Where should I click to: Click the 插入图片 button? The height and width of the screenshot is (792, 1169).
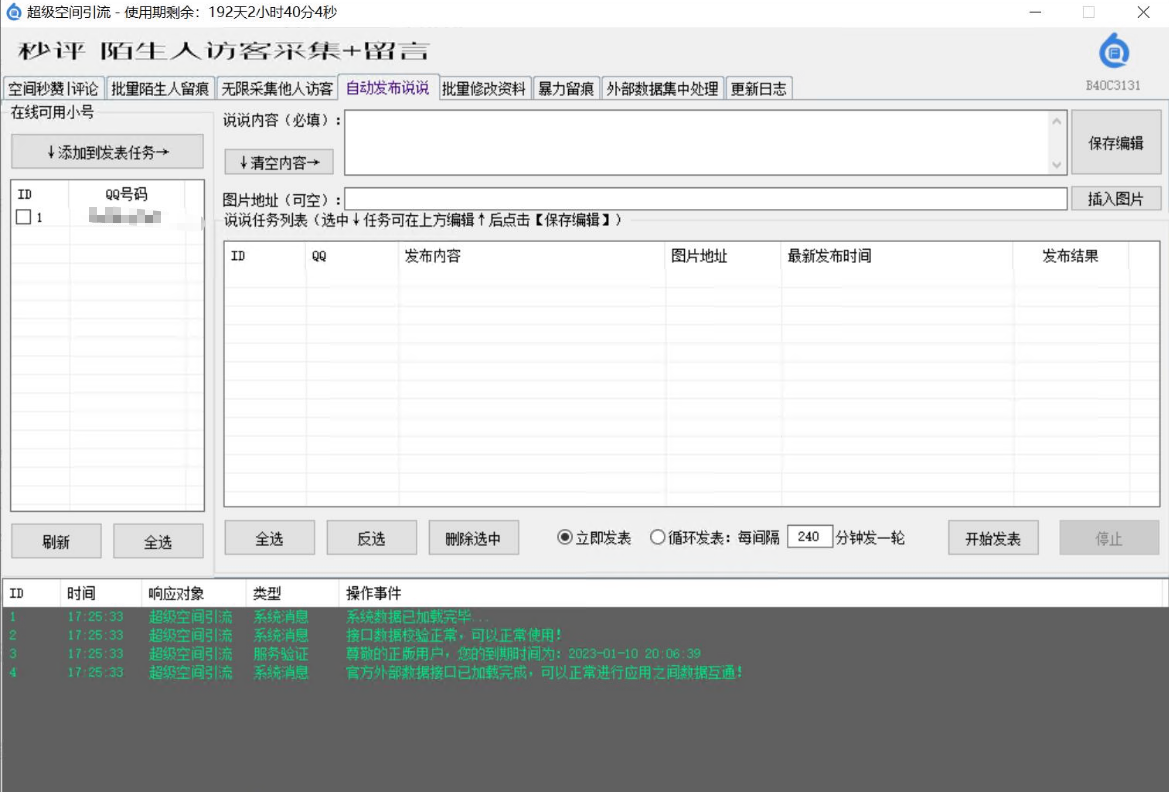[x=1115, y=198]
